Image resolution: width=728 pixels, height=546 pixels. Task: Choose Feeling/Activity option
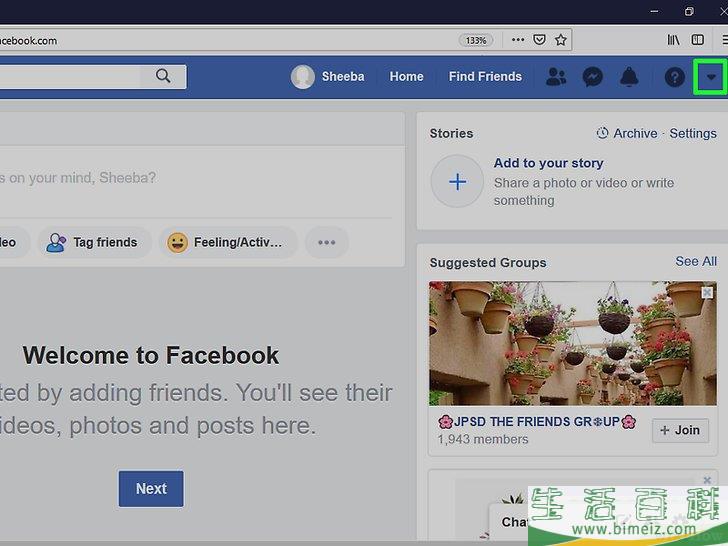228,242
